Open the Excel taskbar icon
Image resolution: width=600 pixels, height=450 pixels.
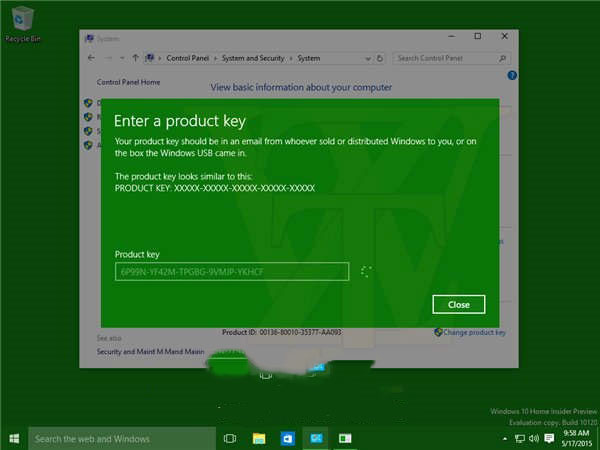click(345, 438)
